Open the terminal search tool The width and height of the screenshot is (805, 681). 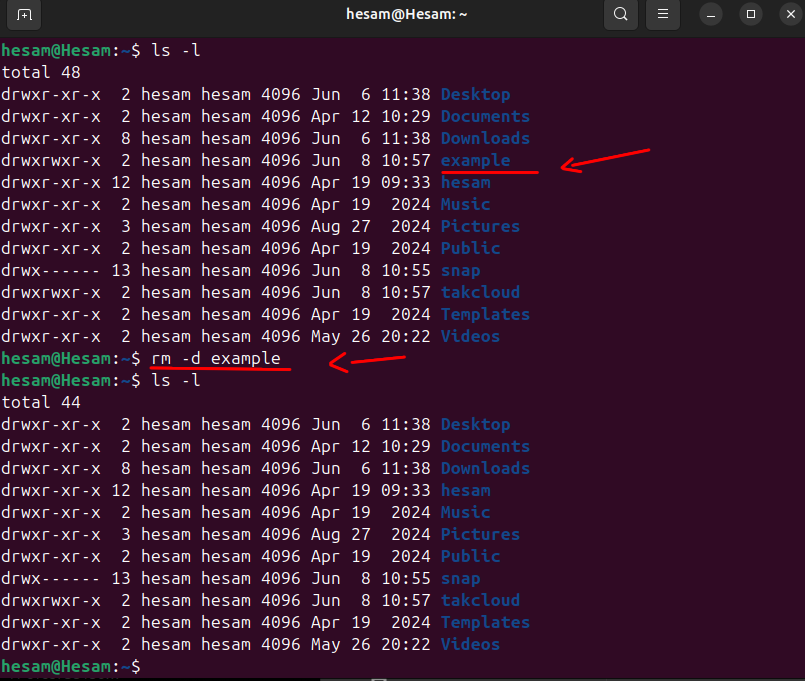tap(621, 14)
